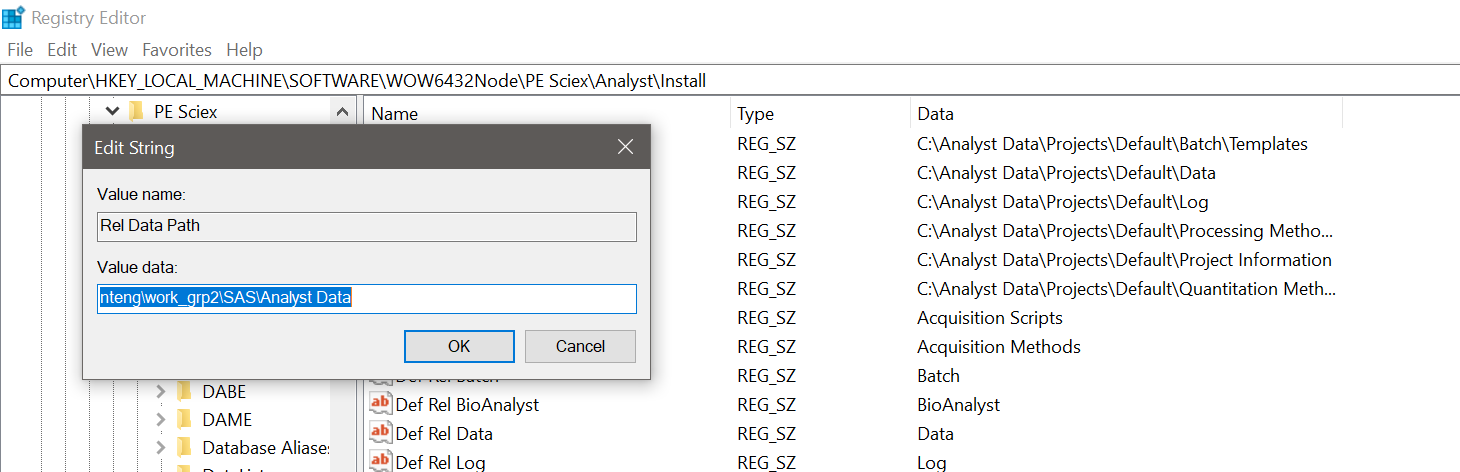Select the PE Sciex tree item
The image size is (1460, 472).
pos(186,112)
